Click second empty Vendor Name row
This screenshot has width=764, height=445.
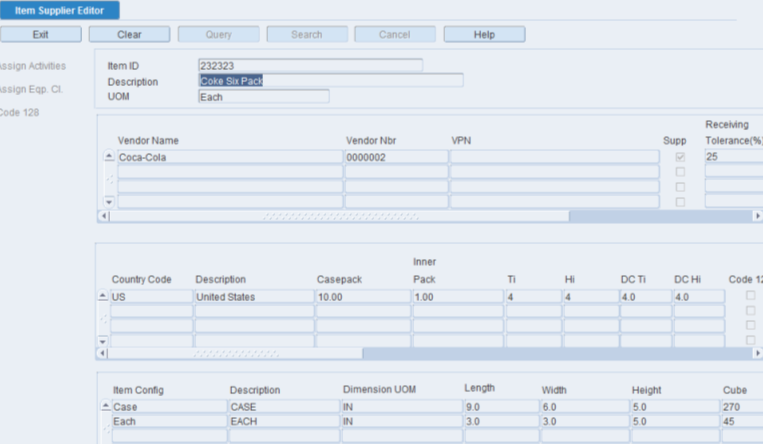(x=230, y=187)
